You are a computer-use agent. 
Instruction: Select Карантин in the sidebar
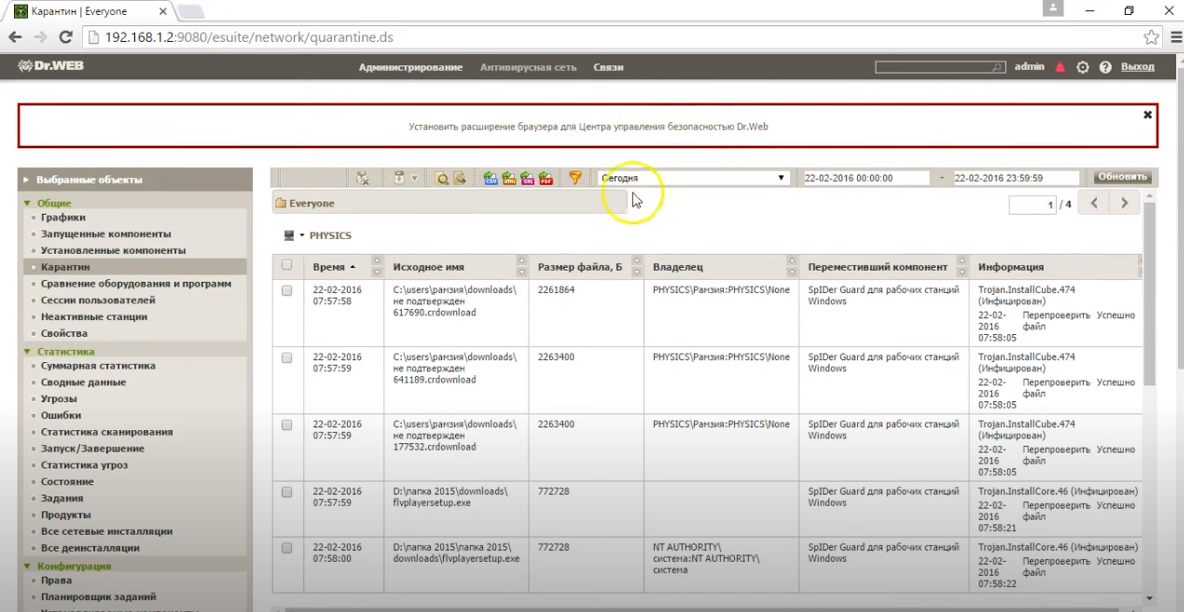pos(66,267)
